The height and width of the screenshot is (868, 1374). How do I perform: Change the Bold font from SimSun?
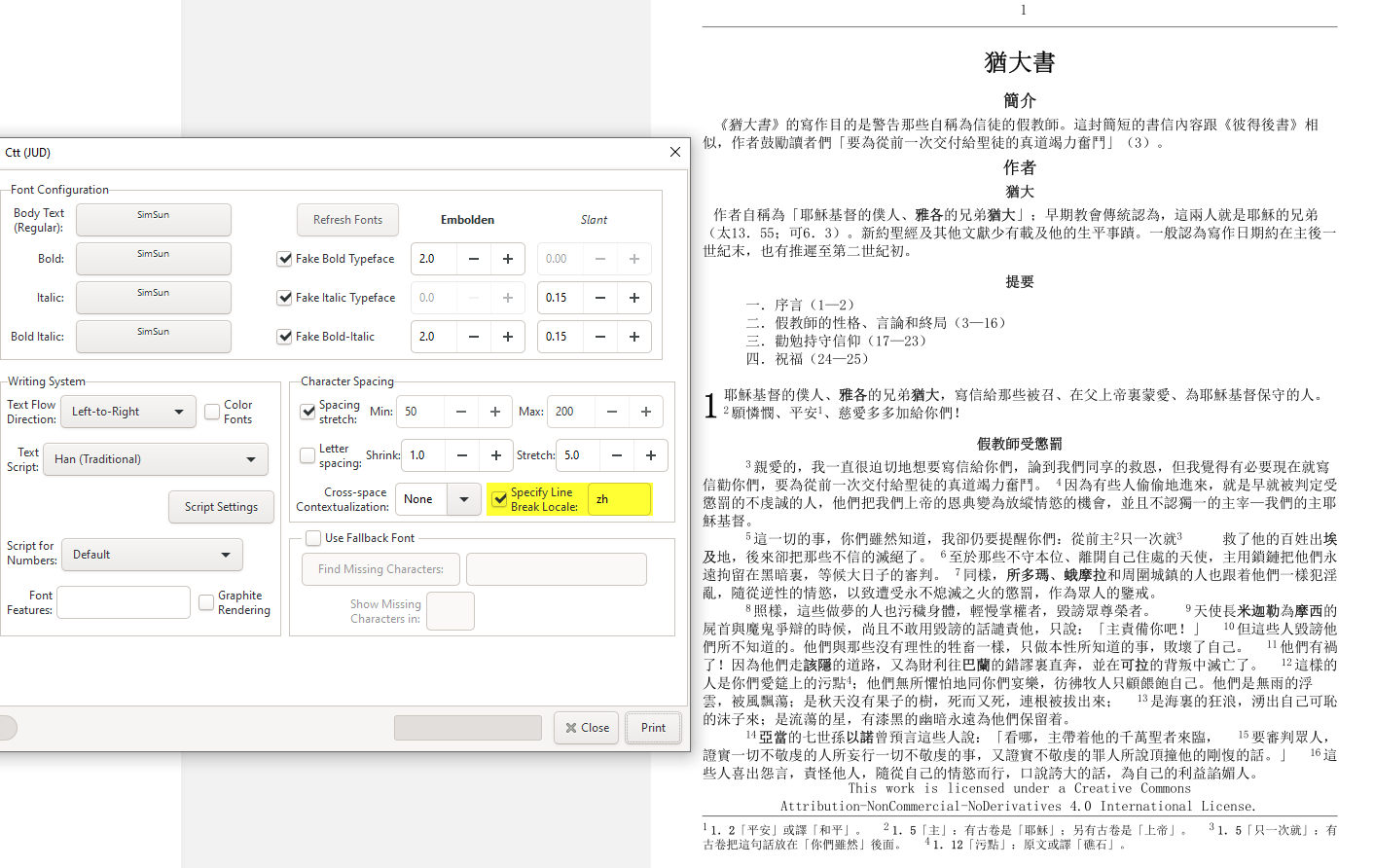coord(153,259)
